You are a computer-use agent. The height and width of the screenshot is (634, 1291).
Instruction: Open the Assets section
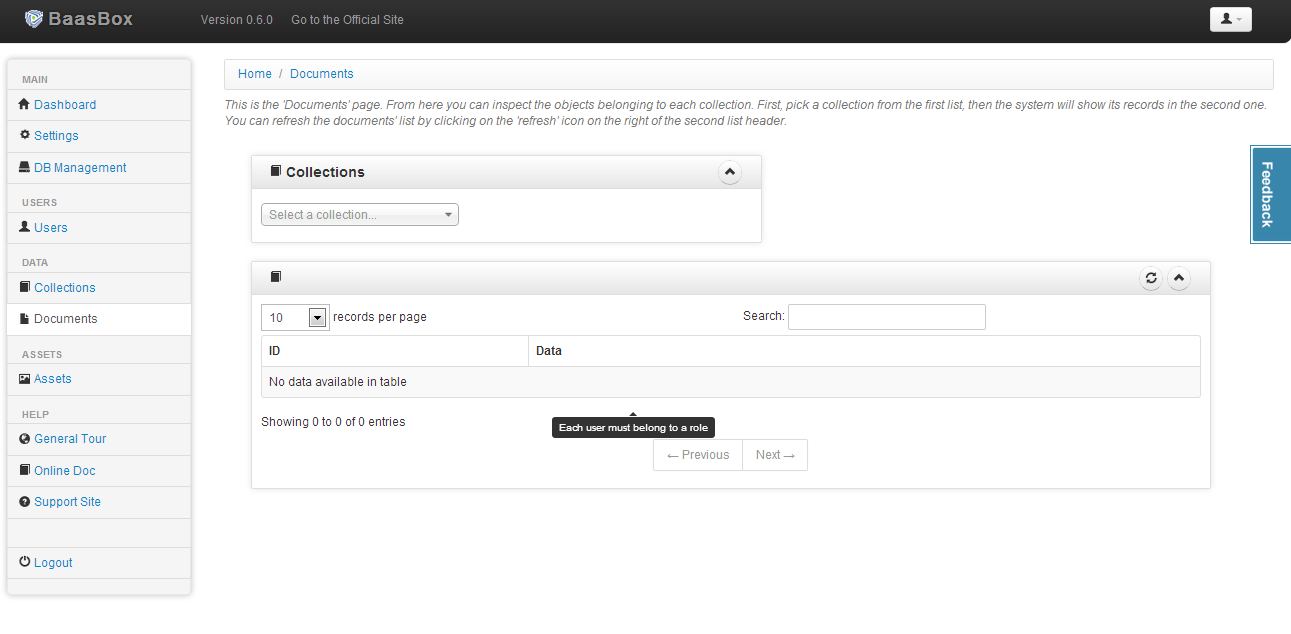pos(53,378)
